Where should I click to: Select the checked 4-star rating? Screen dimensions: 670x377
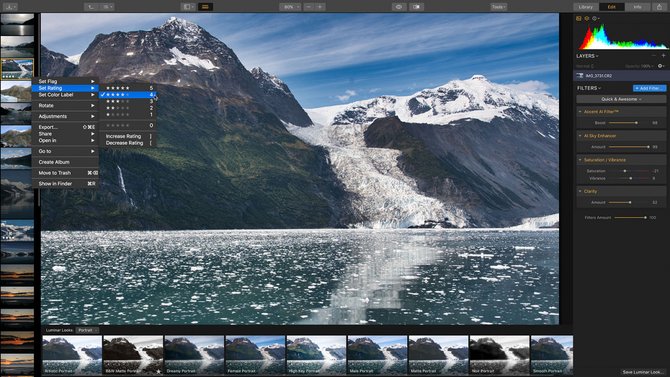127,94
